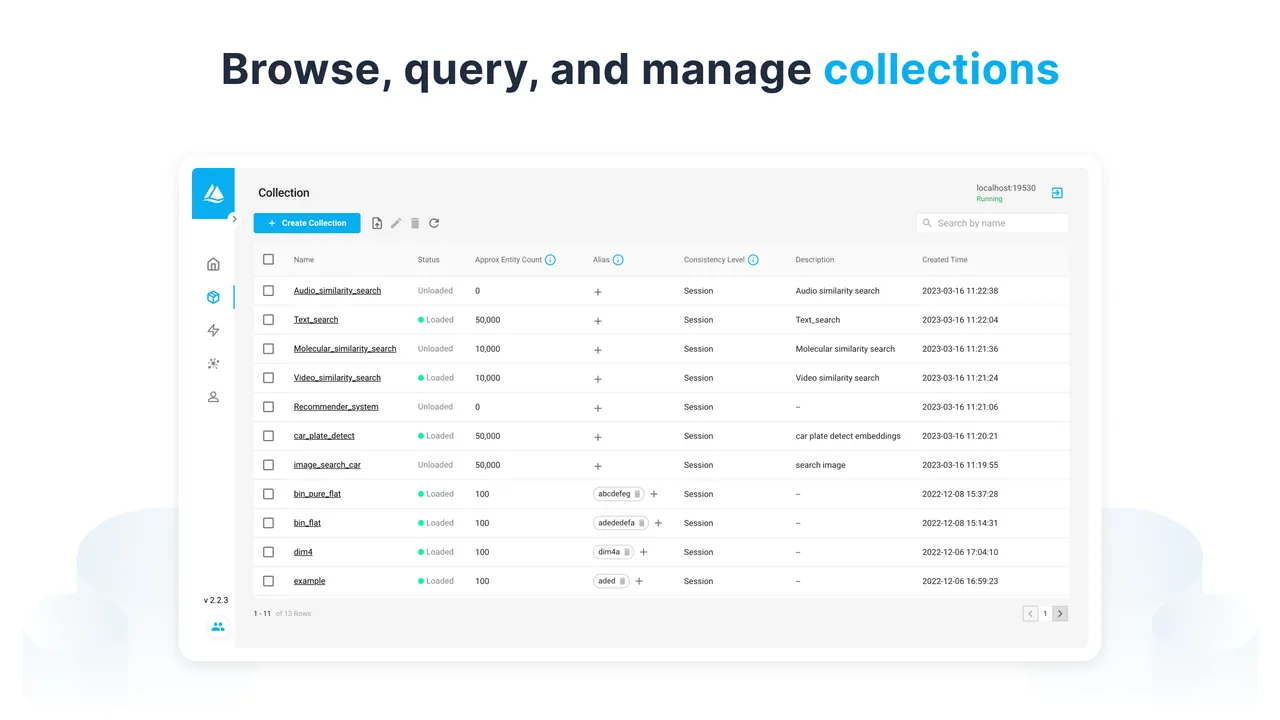Go to previous page with left arrow

click(x=1030, y=614)
